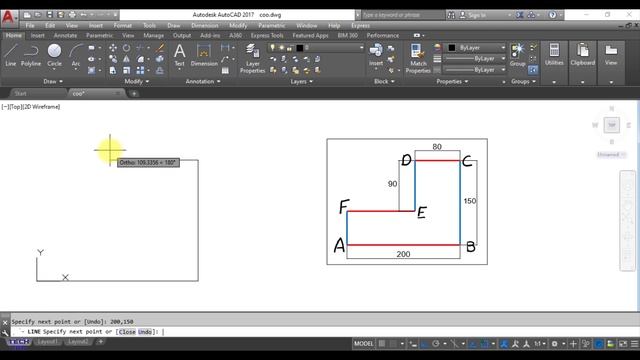Select the Dimension tool
640x360 pixels.
[x=204, y=55]
